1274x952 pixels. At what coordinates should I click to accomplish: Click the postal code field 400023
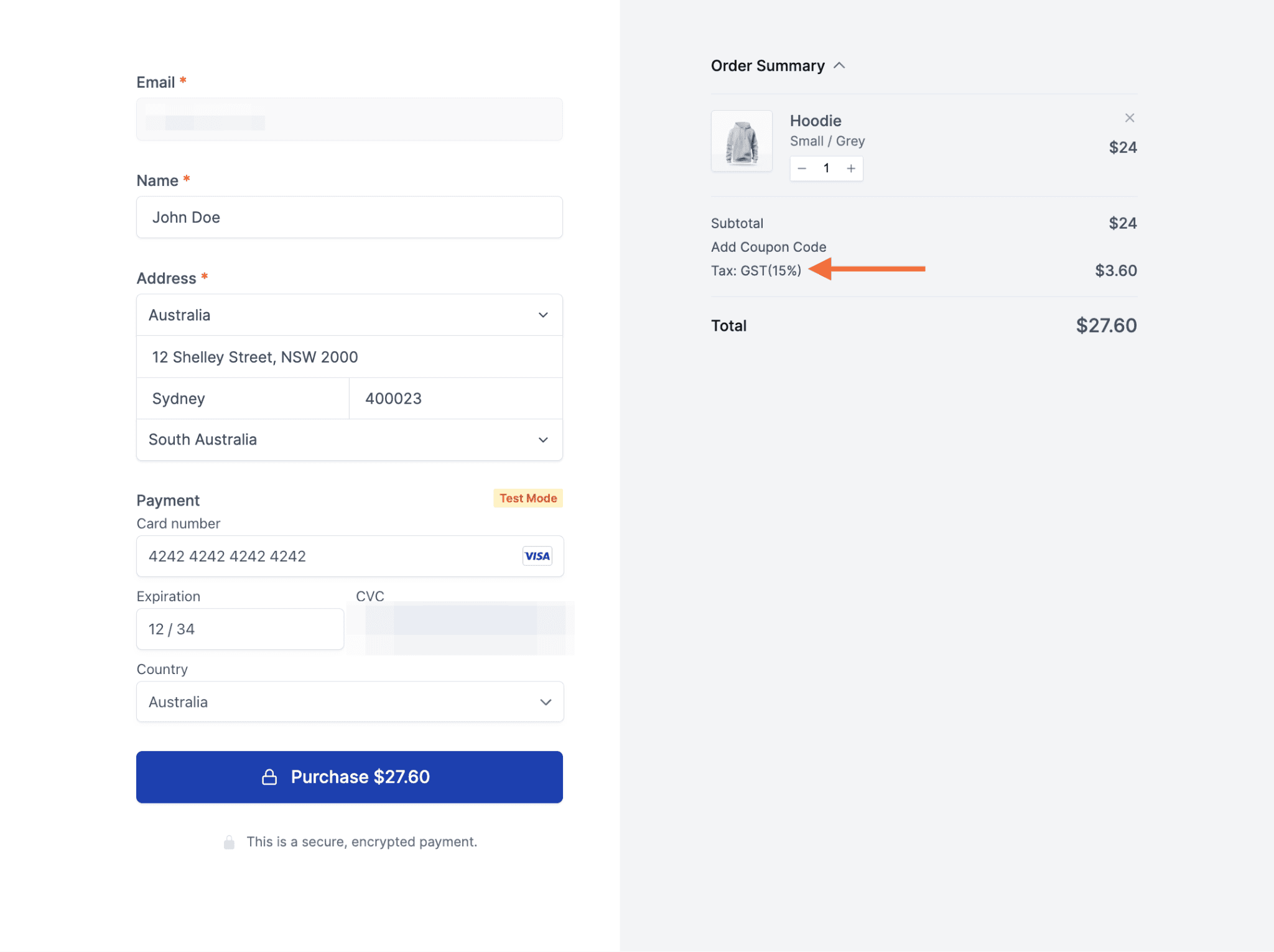pyautogui.click(x=455, y=399)
